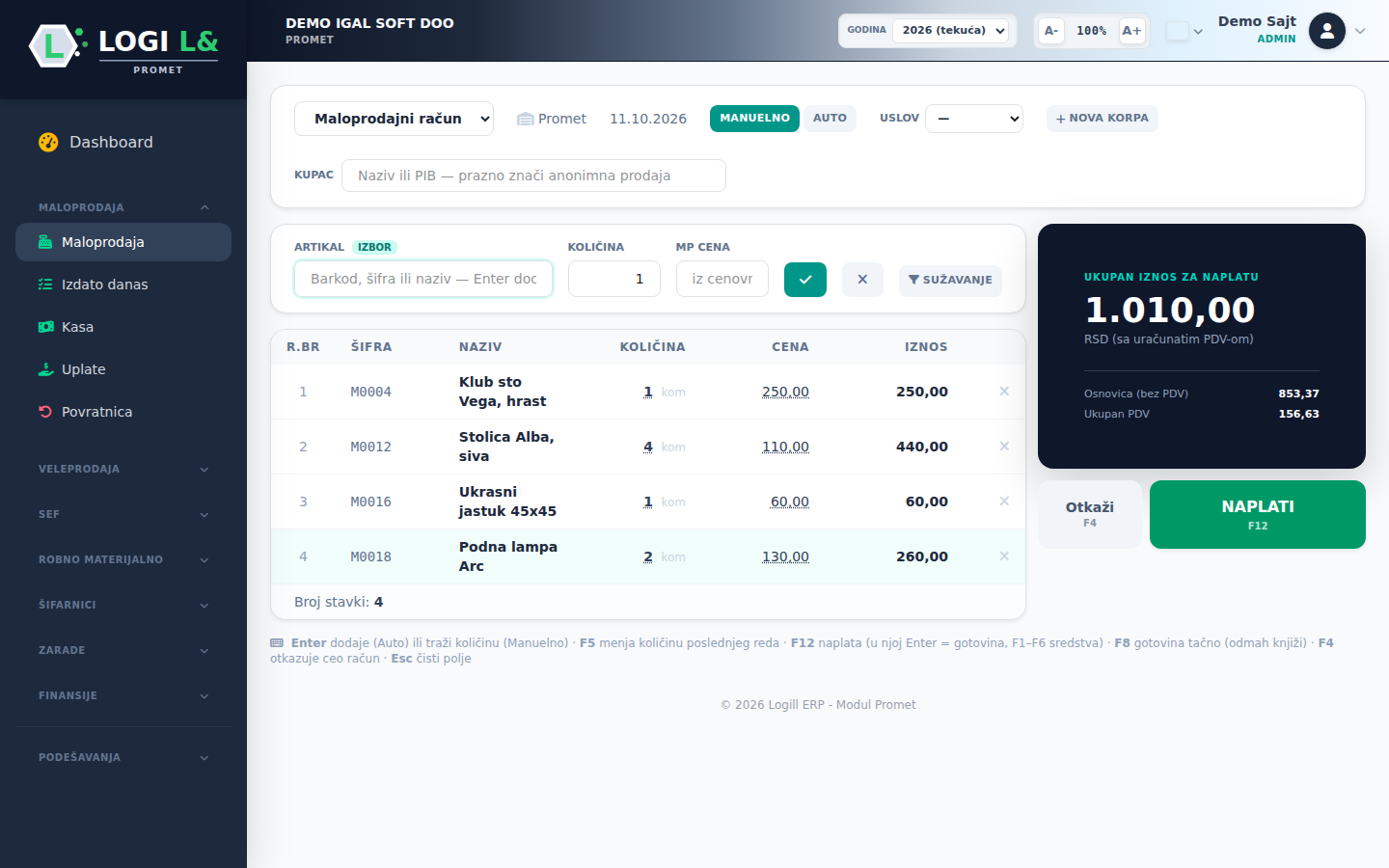1389x868 pixels.
Task: Focus the article barcode search field
Action: pos(423,279)
